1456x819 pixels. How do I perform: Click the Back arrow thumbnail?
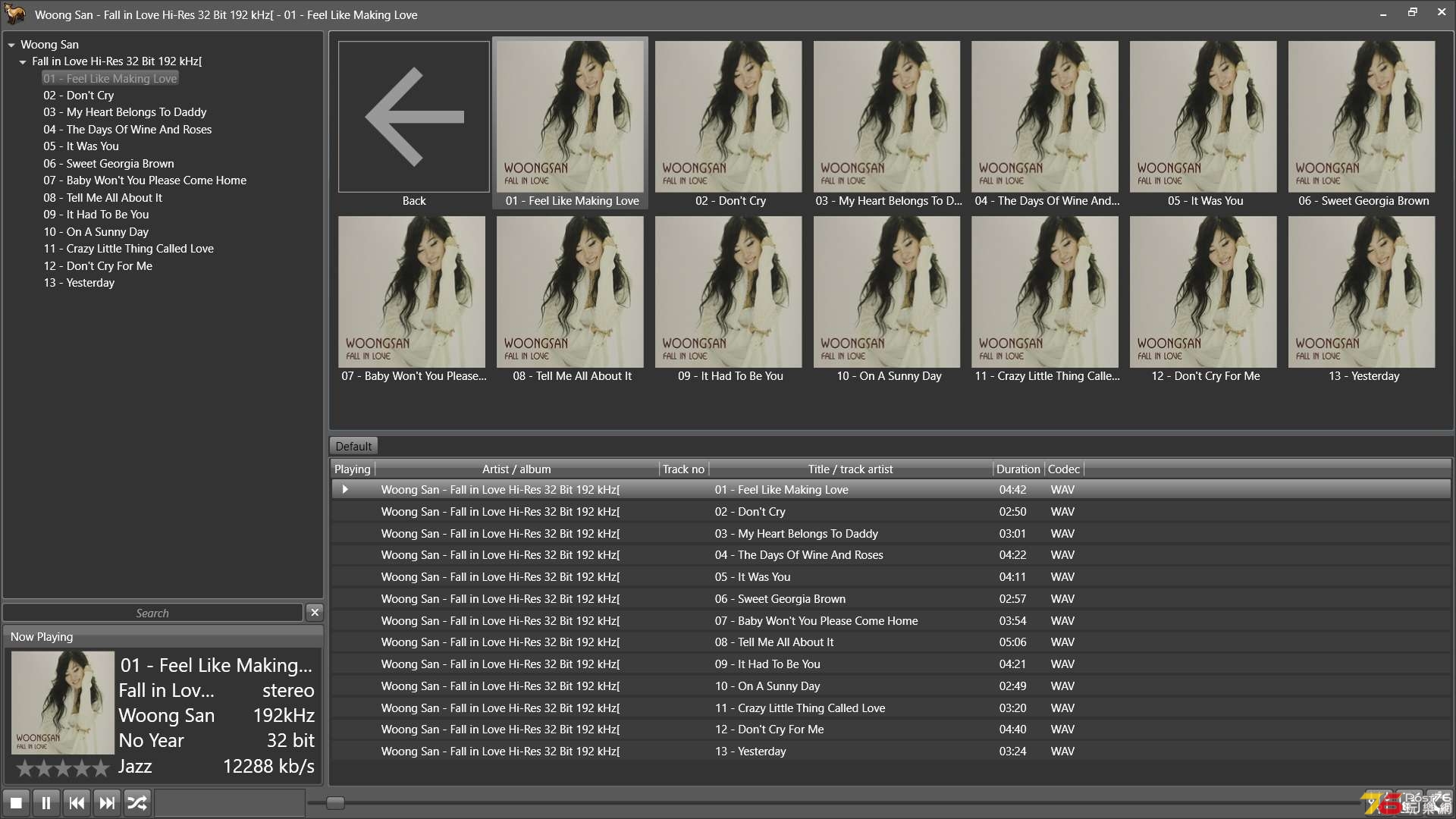tap(414, 117)
